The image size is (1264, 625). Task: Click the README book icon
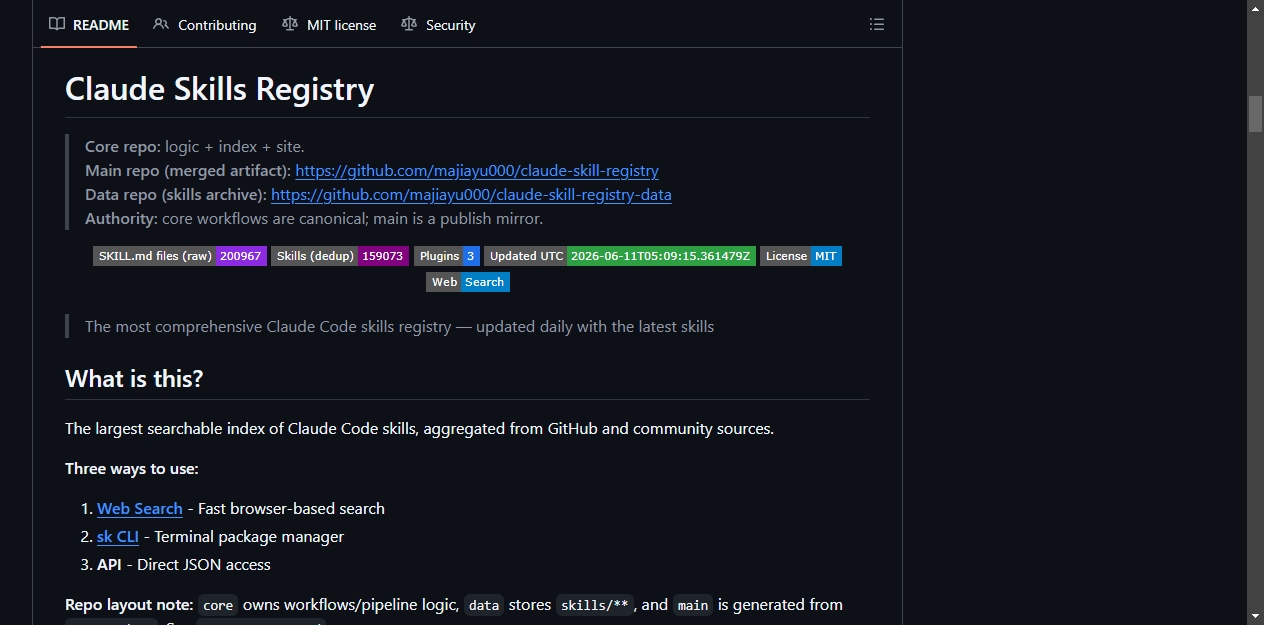click(57, 24)
